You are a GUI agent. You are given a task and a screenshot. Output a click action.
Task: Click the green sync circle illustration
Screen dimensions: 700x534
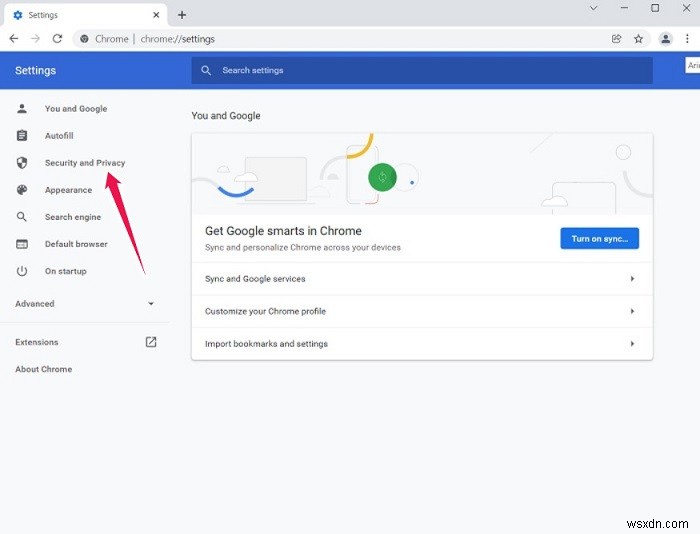coord(382,177)
